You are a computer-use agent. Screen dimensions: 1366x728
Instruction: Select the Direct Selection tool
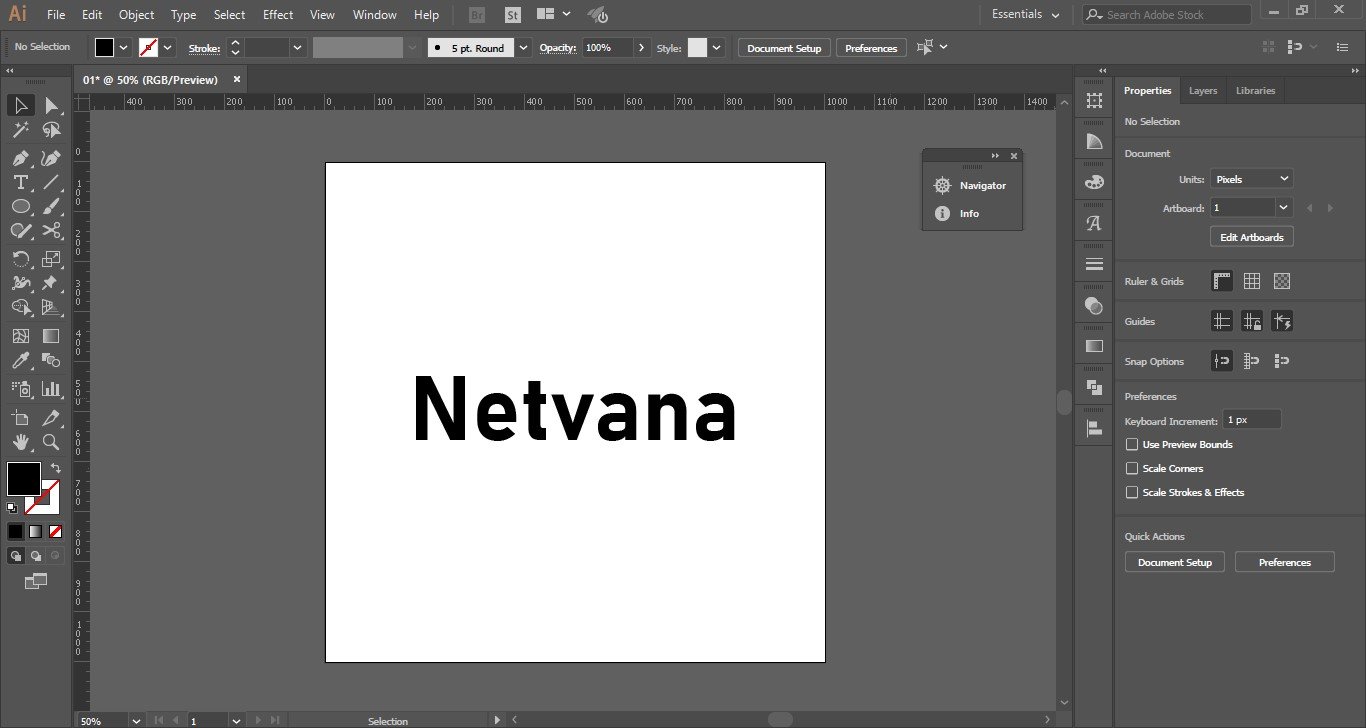point(51,105)
